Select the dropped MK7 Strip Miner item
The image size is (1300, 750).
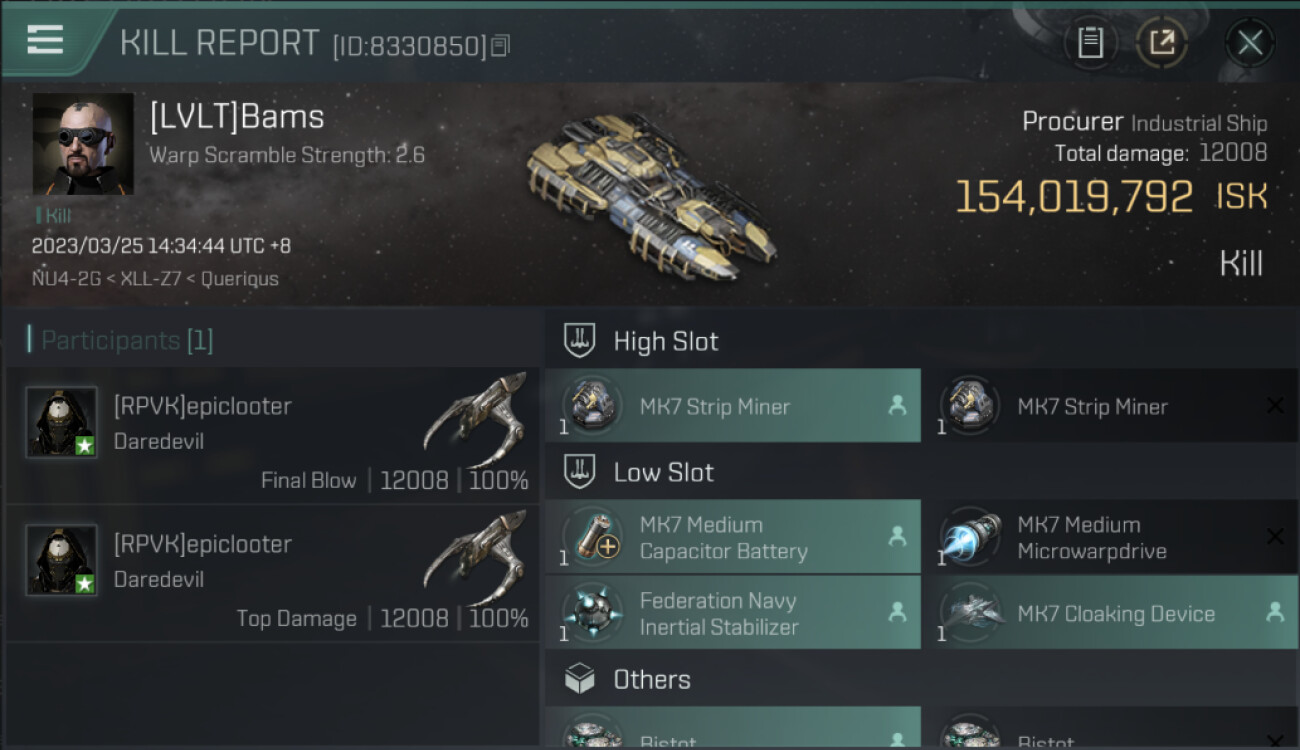pyautogui.click(x=733, y=406)
